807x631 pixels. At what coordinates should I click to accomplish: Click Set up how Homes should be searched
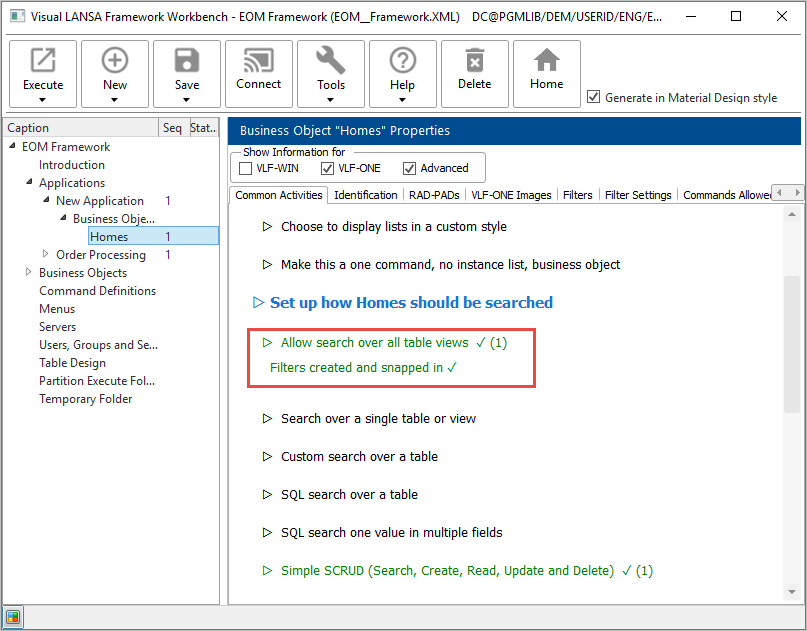(411, 302)
